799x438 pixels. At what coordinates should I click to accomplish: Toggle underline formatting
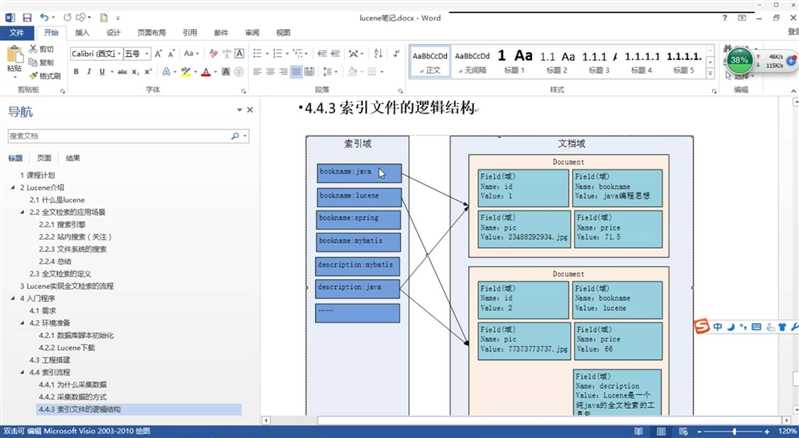point(102,72)
